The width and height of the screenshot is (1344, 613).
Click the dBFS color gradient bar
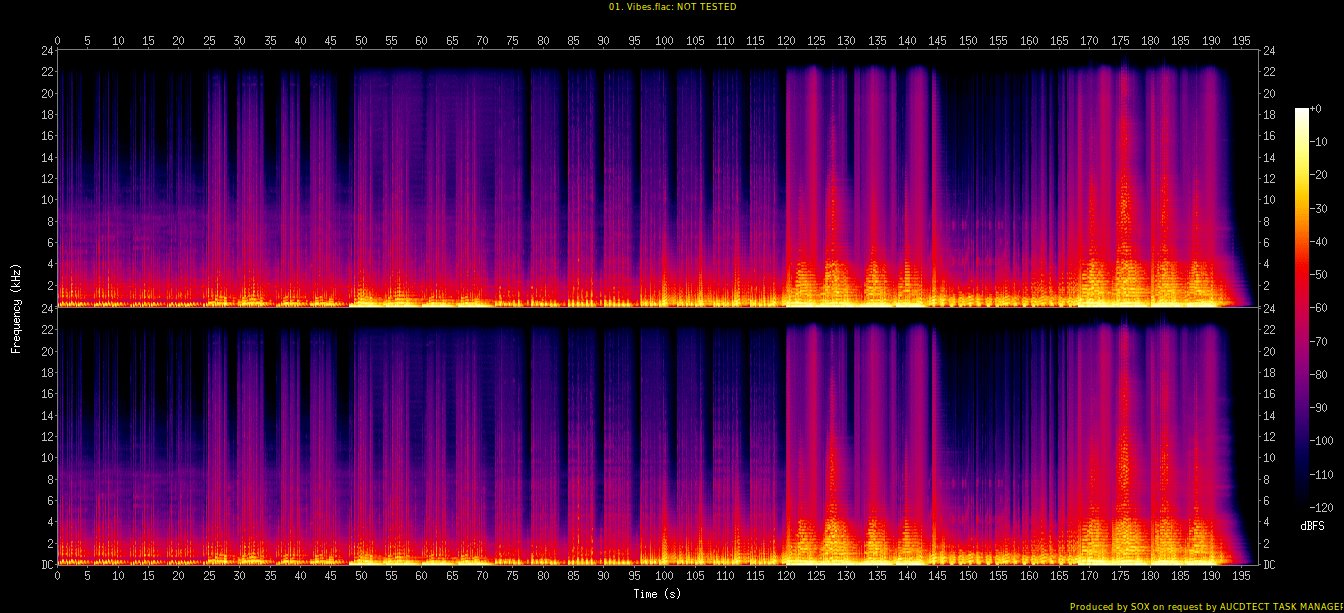1301,302
